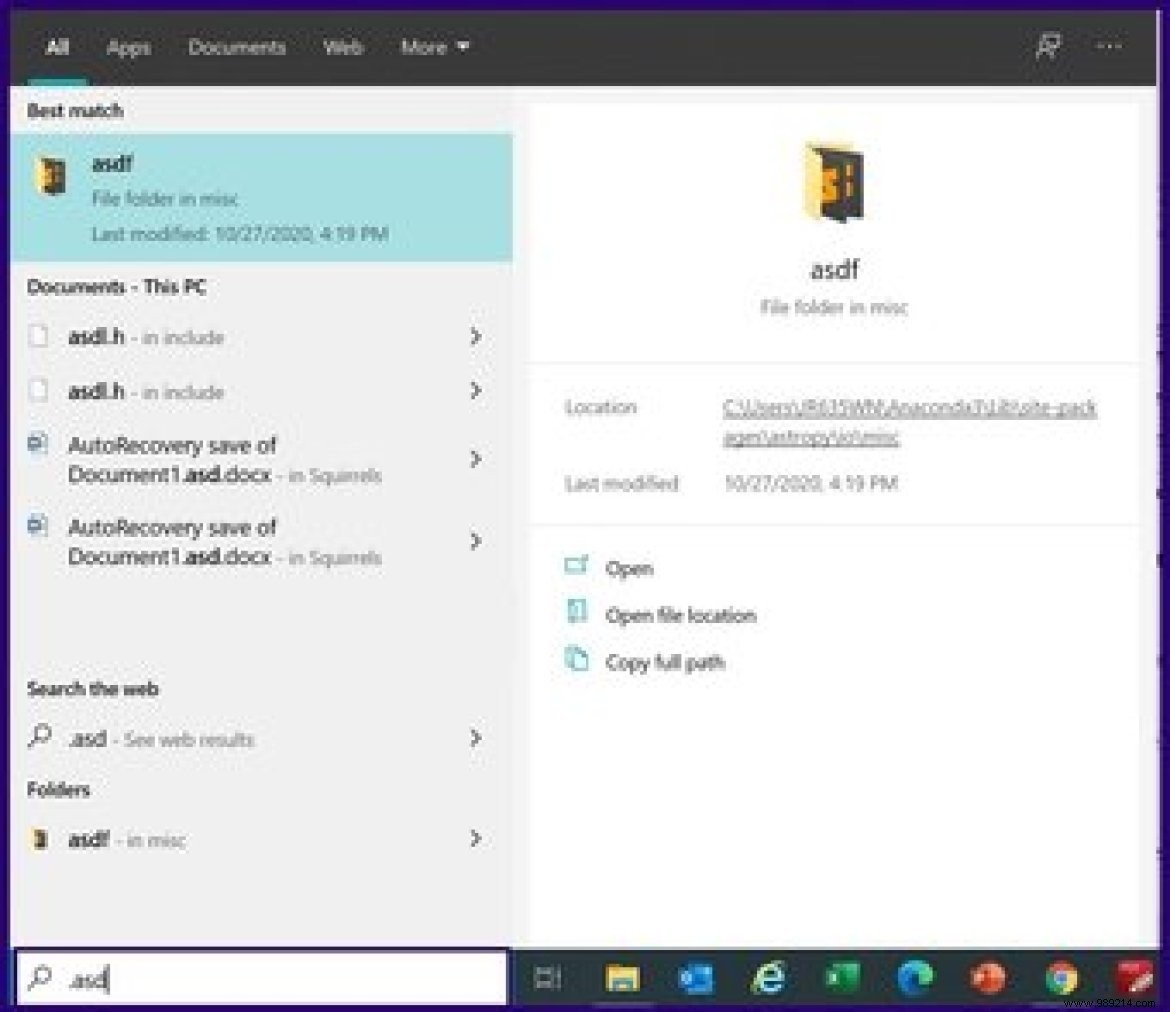Click the Task View taskbar icon
Screen dimensions: 1170x1012
548,978
